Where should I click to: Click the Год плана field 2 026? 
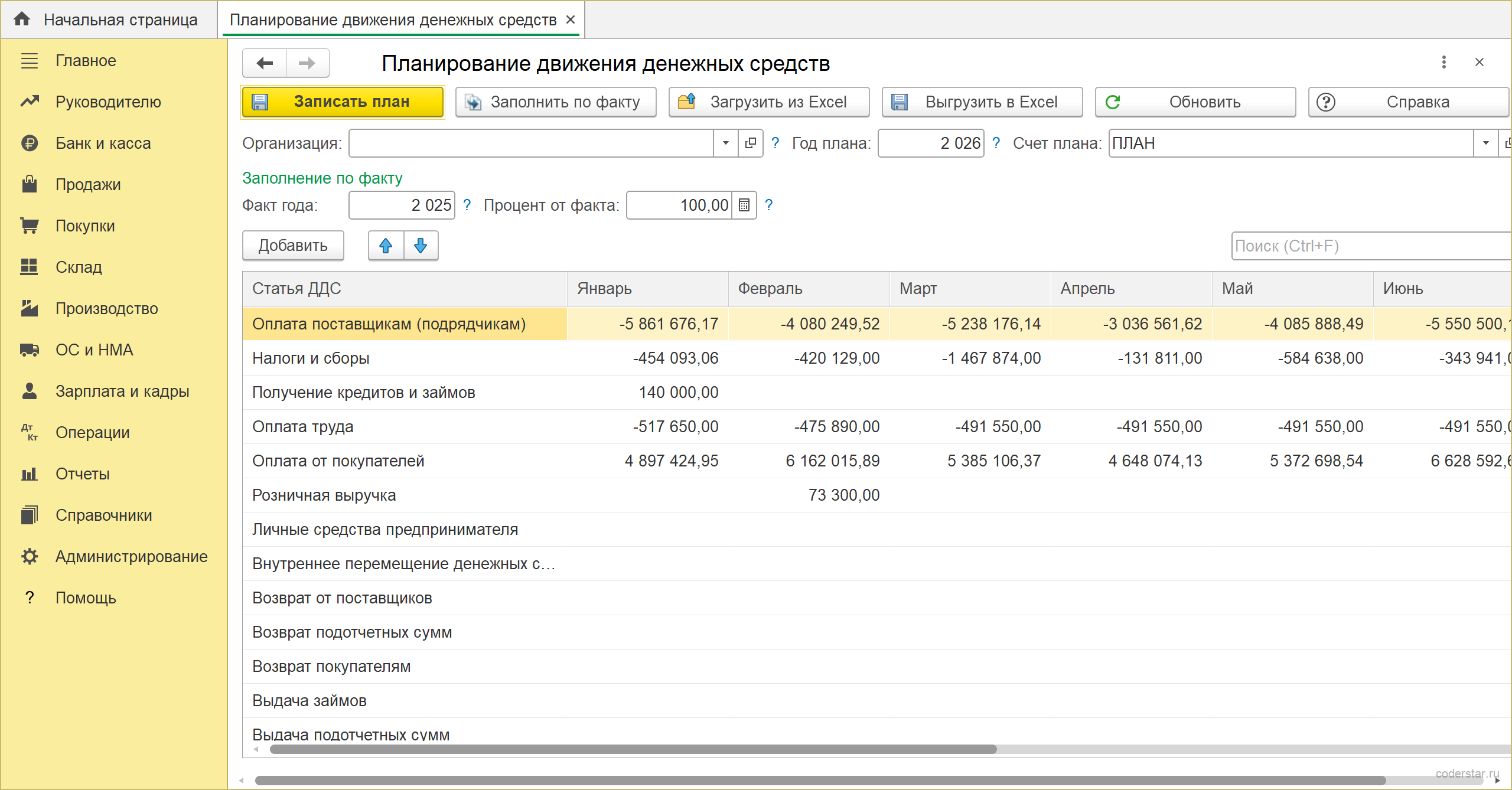[931, 143]
